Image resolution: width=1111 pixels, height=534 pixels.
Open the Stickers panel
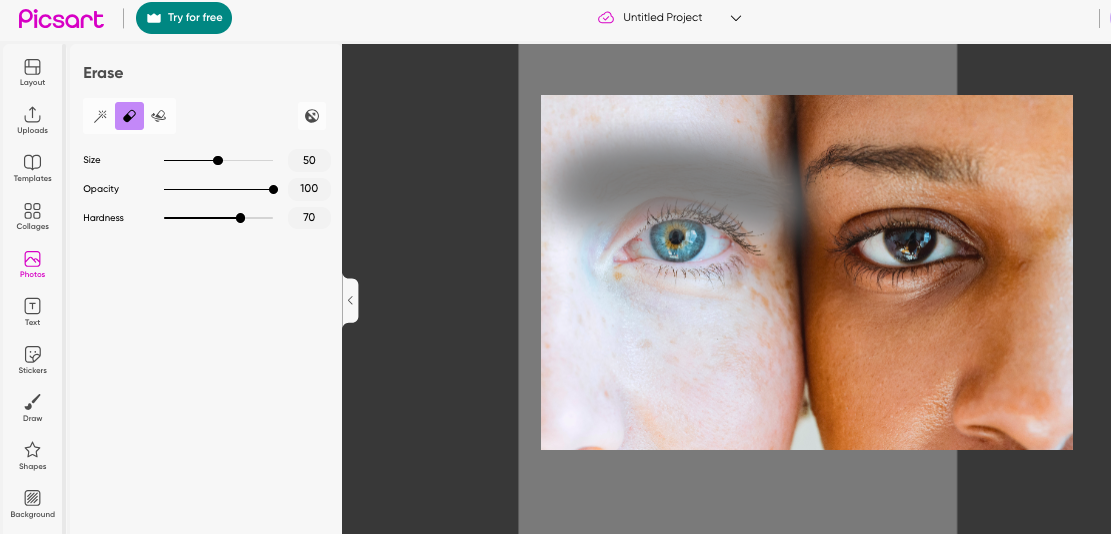coord(33,360)
